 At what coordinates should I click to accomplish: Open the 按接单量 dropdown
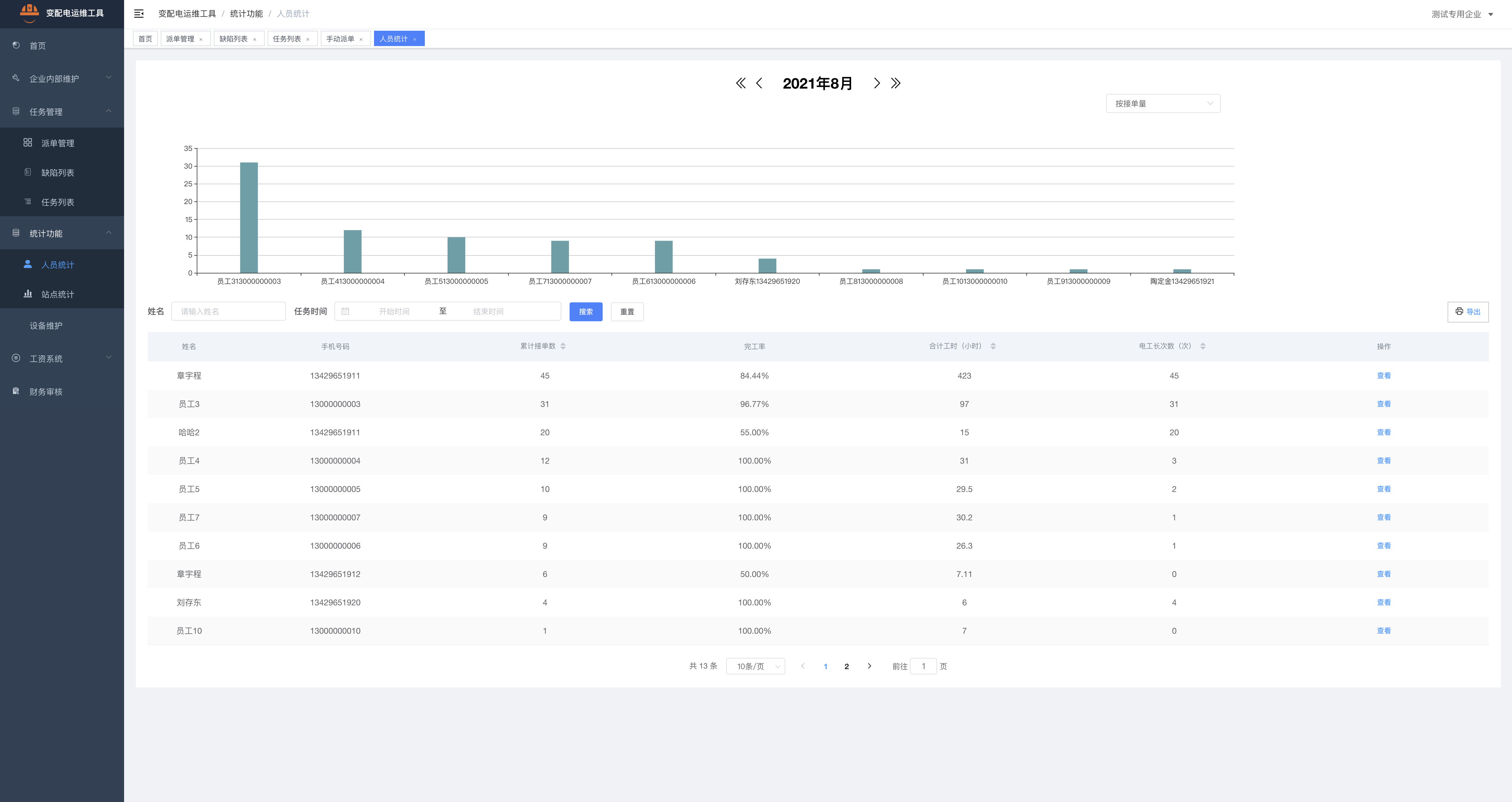(1163, 104)
